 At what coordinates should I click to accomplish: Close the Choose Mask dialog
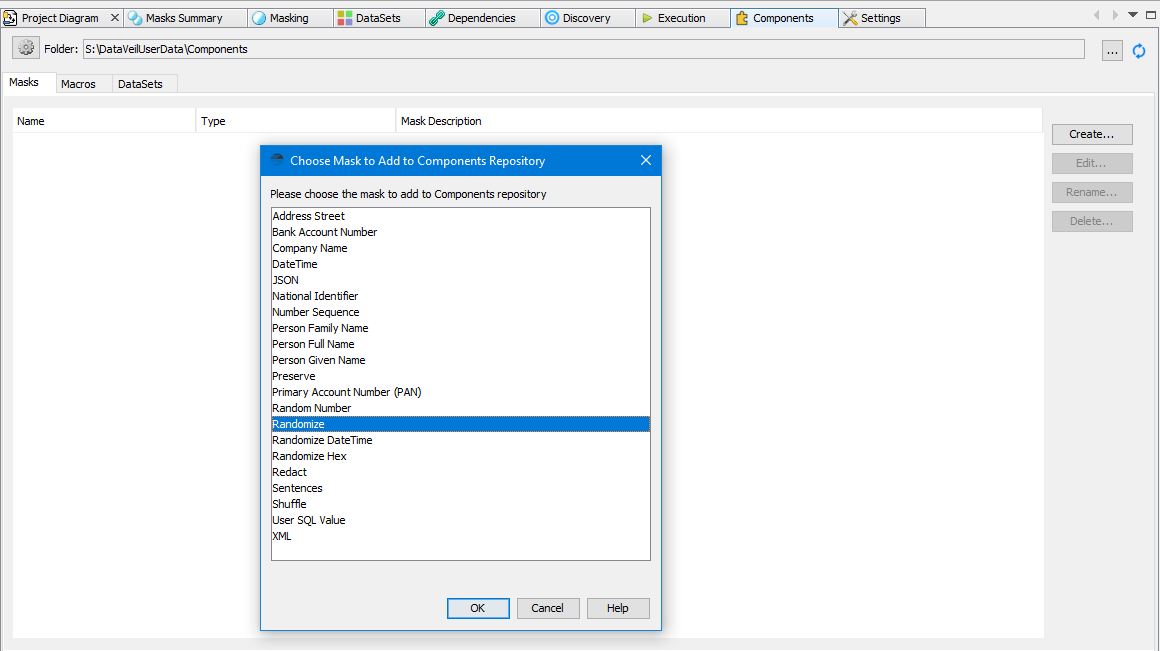(x=646, y=160)
